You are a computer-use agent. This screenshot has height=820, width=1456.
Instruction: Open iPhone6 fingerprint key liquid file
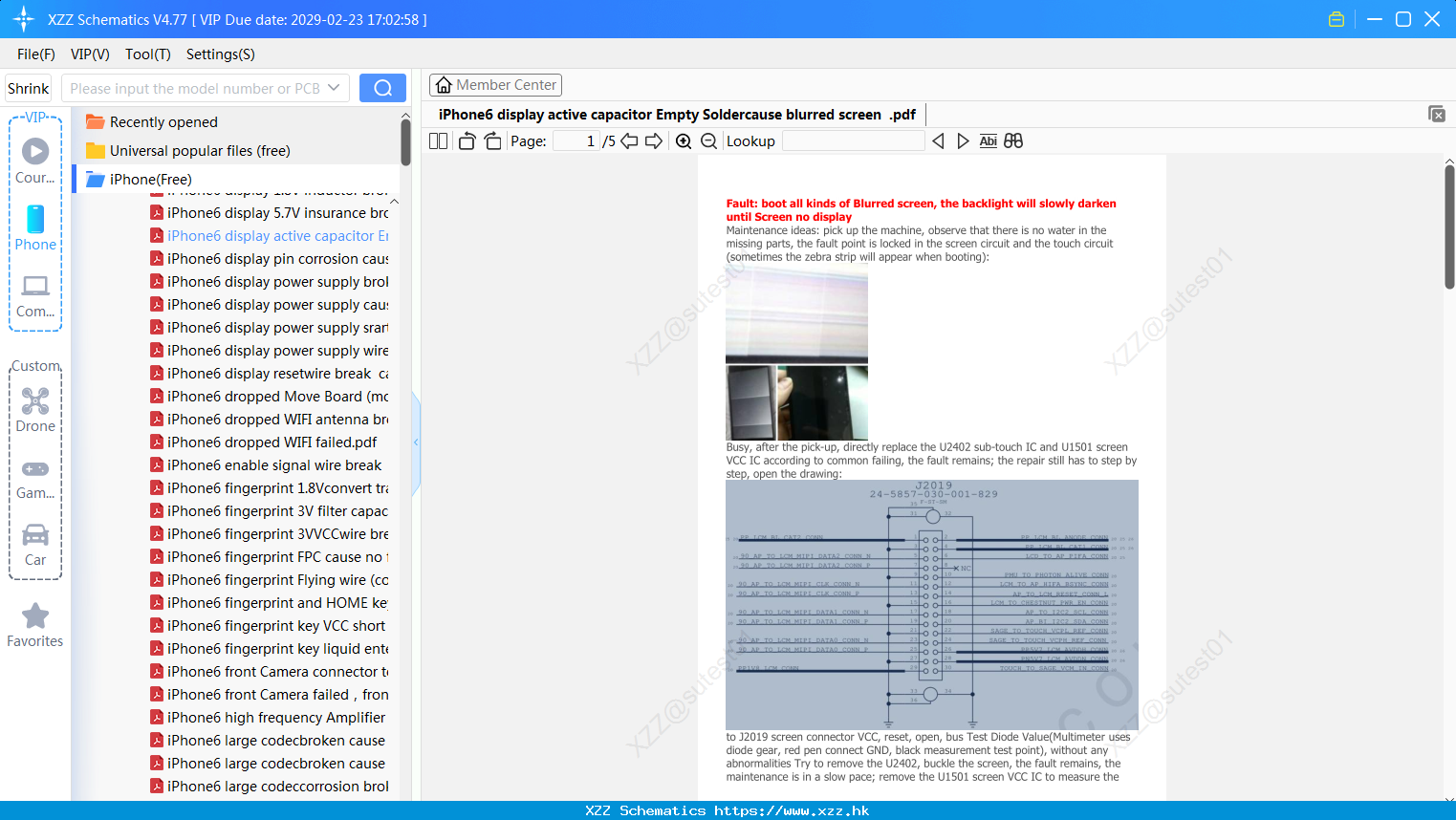[270, 649]
